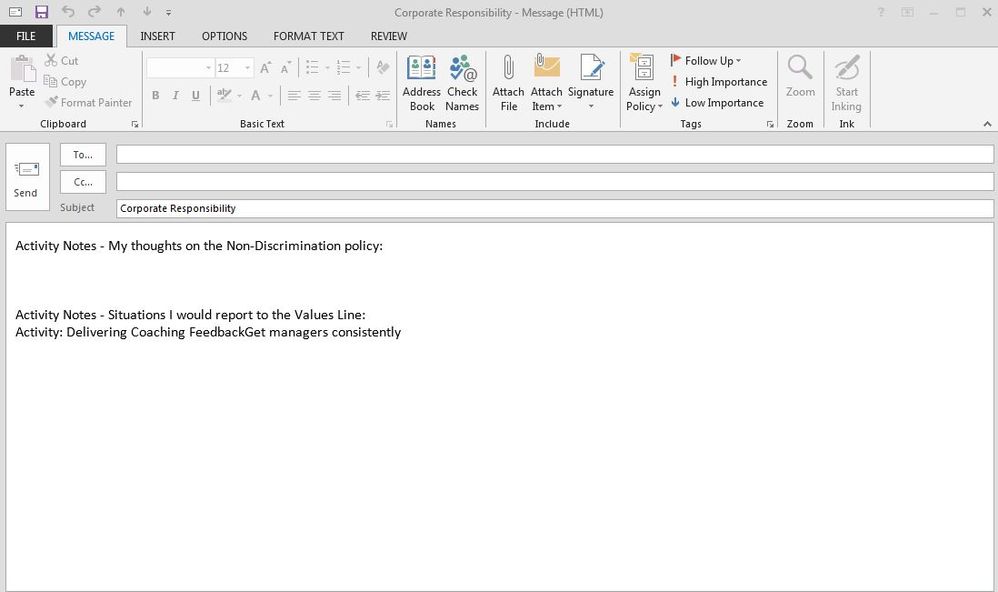
Task: Open the Clipboard pane launcher
Action: point(135,124)
